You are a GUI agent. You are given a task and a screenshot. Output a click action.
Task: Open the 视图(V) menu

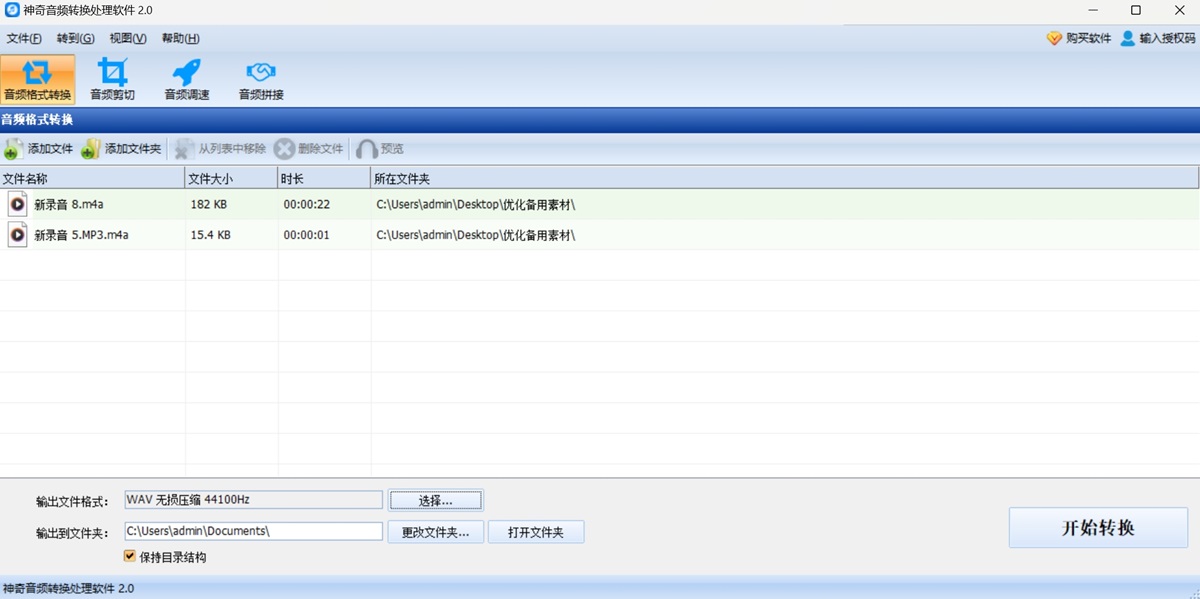(x=128, y=39)
